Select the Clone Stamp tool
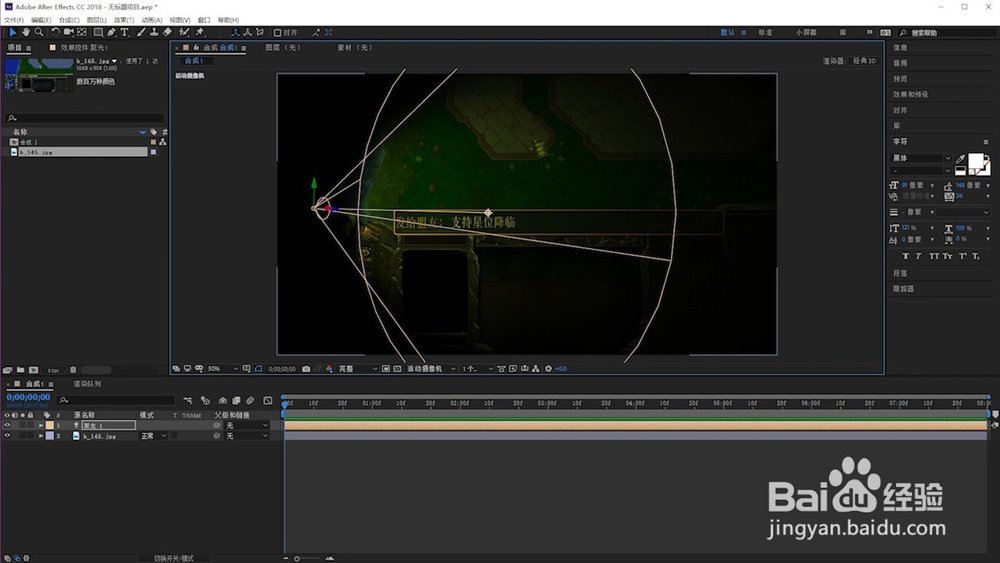 pyautogui.click(x=154, y=32)
